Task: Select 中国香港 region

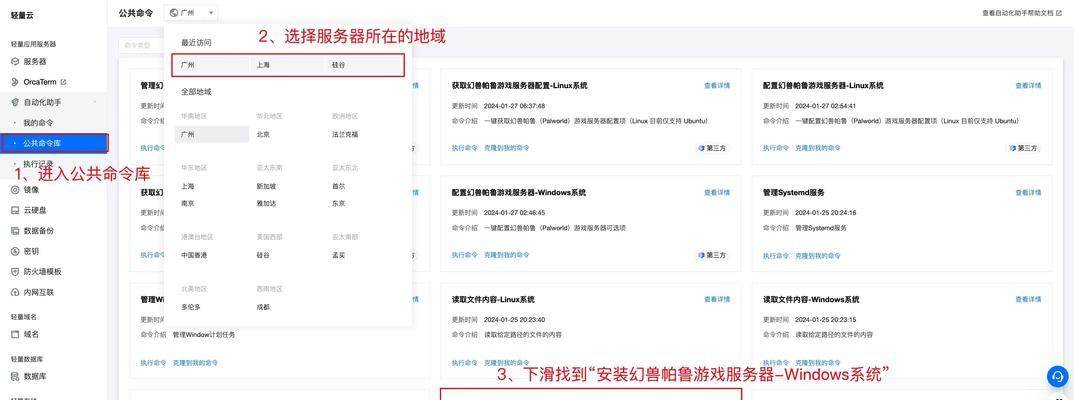Action: point(194,255)
